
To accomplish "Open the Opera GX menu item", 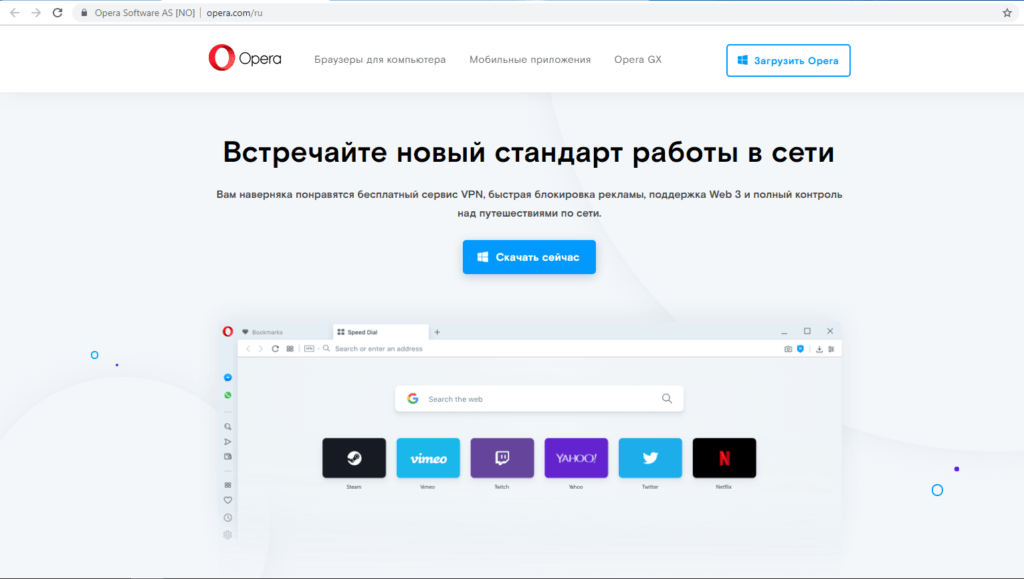I will pos(637,59).
